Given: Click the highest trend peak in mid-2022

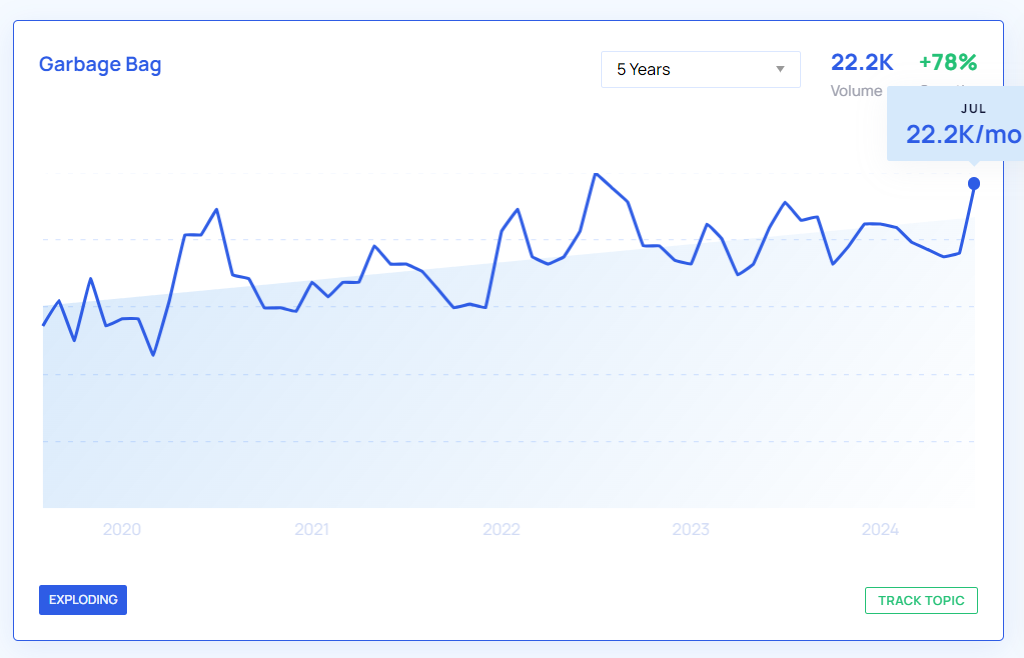Looking at the screenshot, I should 596,174.
